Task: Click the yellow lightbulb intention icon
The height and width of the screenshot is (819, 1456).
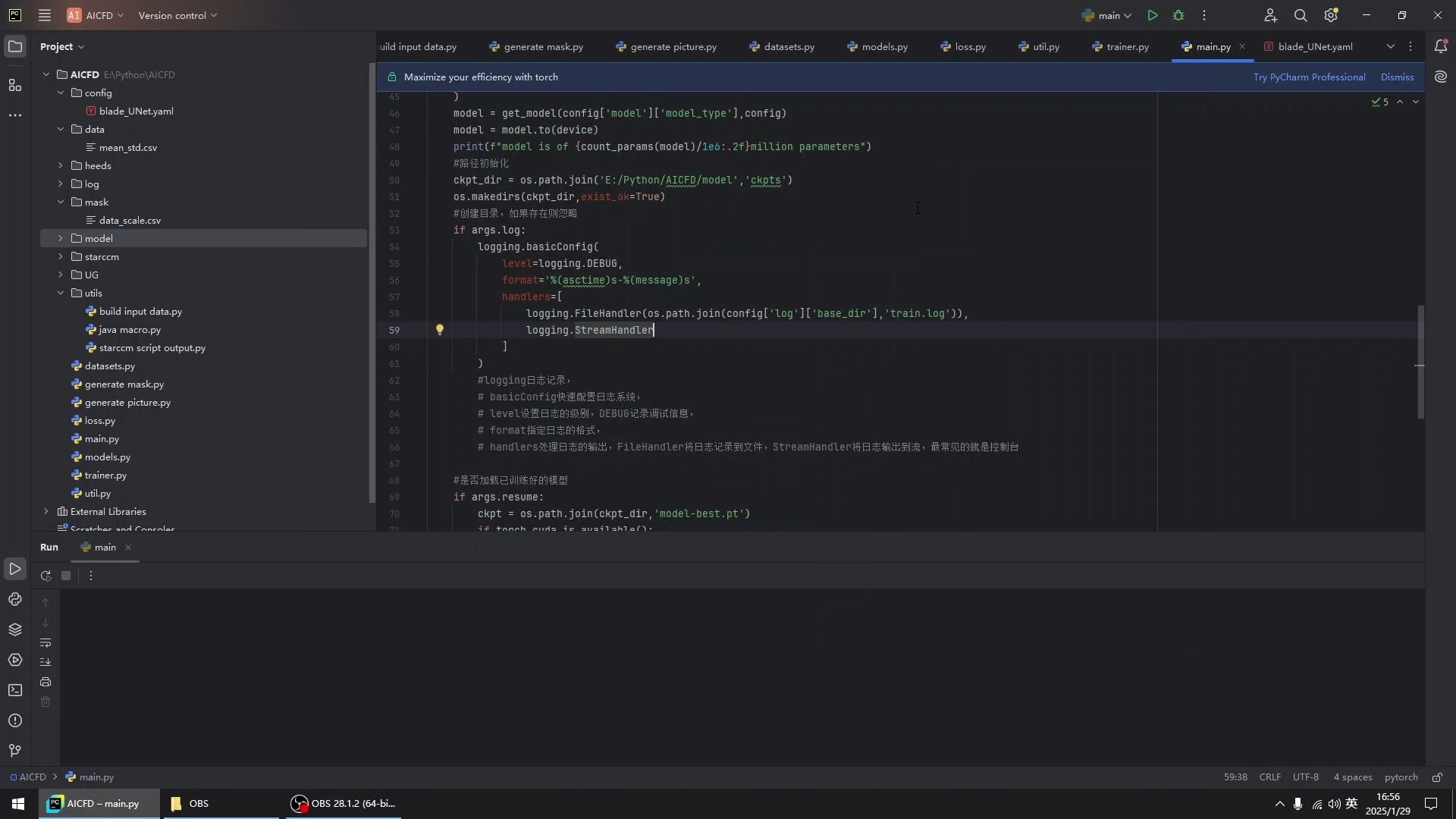Action: 439,330
